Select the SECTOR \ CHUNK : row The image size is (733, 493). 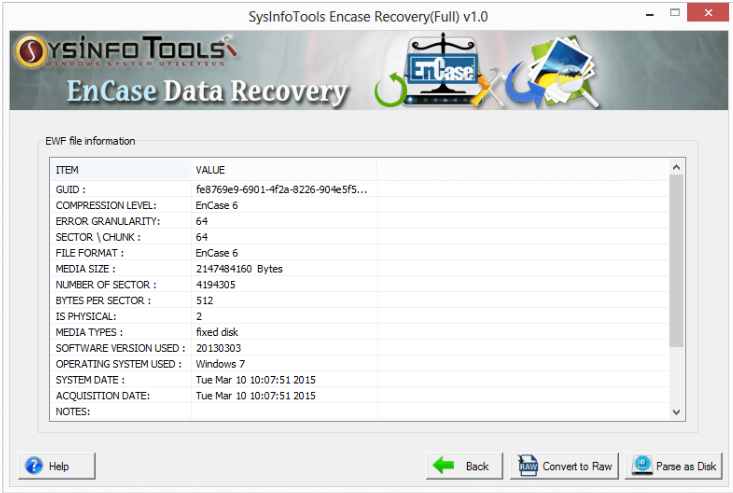coord(359,237)
